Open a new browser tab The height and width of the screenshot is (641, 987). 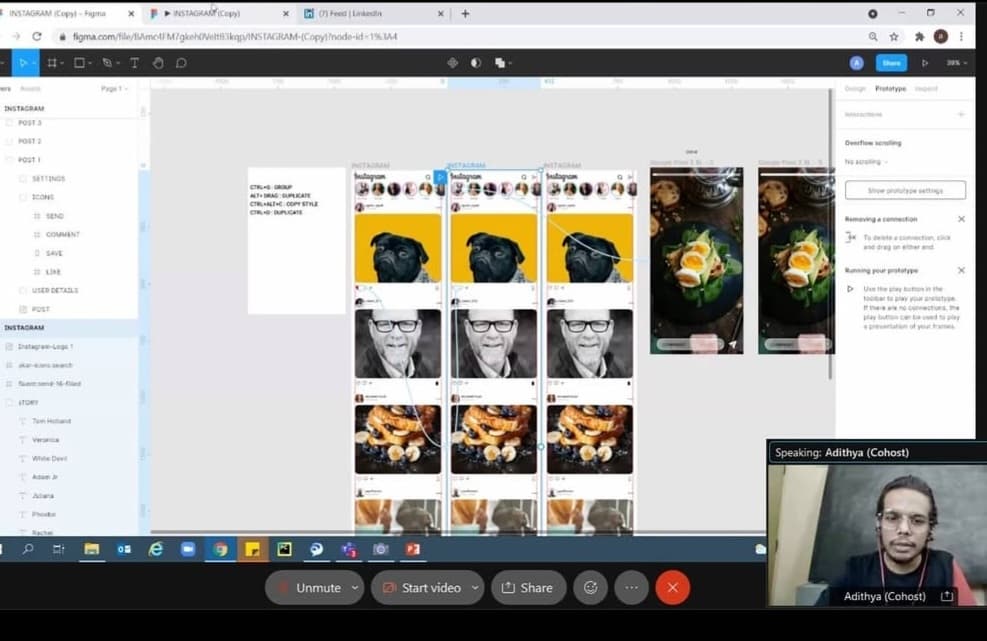pyautogui.click(x=465, y=13)
